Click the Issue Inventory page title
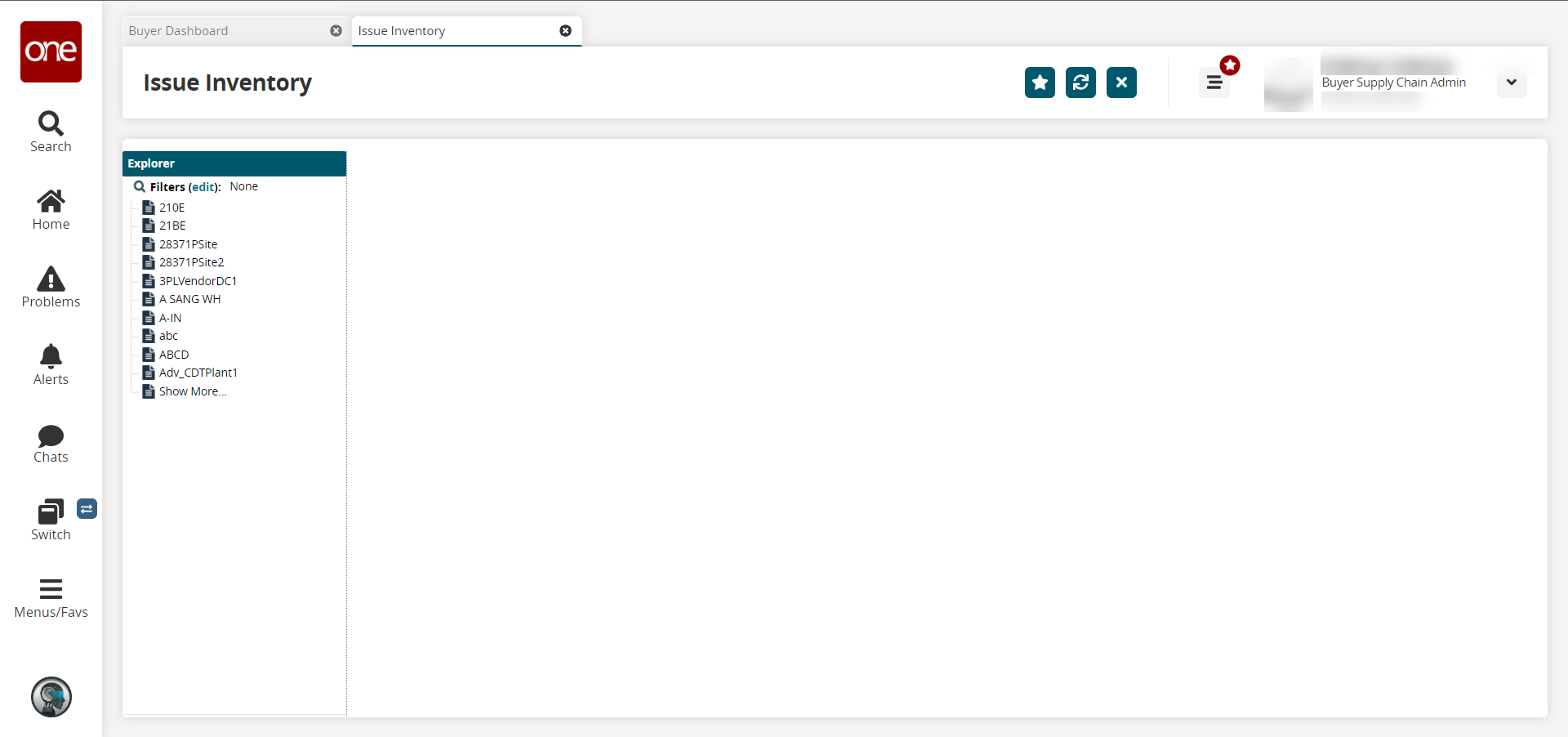1568x737 pixels. (227, 83)
